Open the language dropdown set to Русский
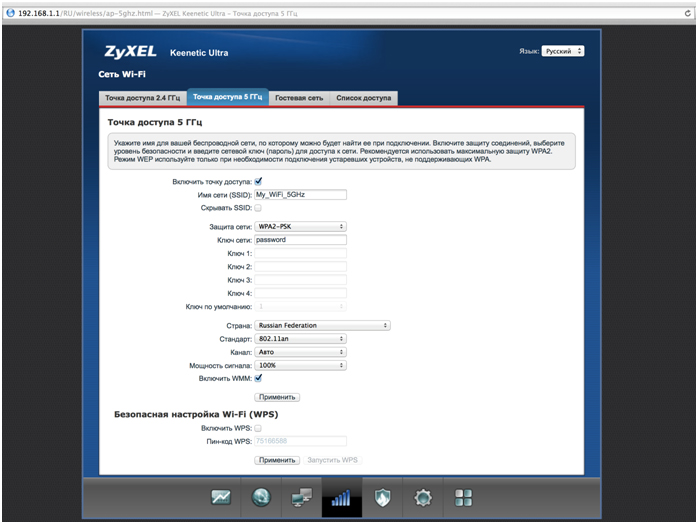The height and width of the screenshot is (524, 698). click(x=563, y=51)
